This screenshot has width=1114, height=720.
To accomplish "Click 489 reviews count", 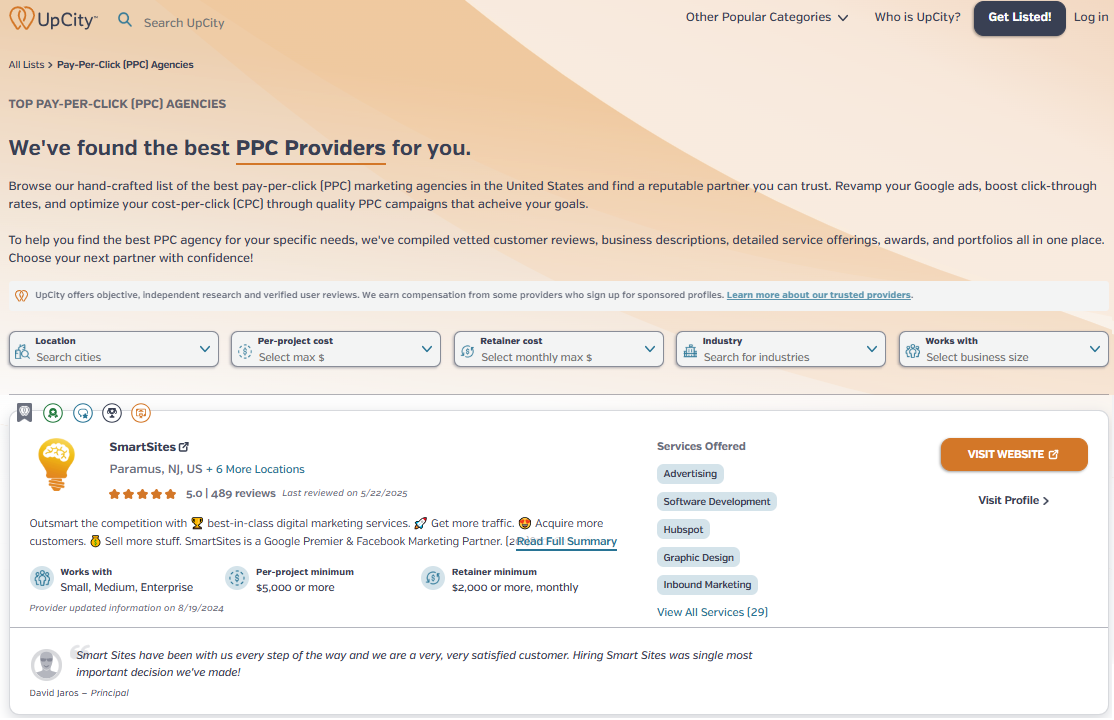I will [243, 493].
